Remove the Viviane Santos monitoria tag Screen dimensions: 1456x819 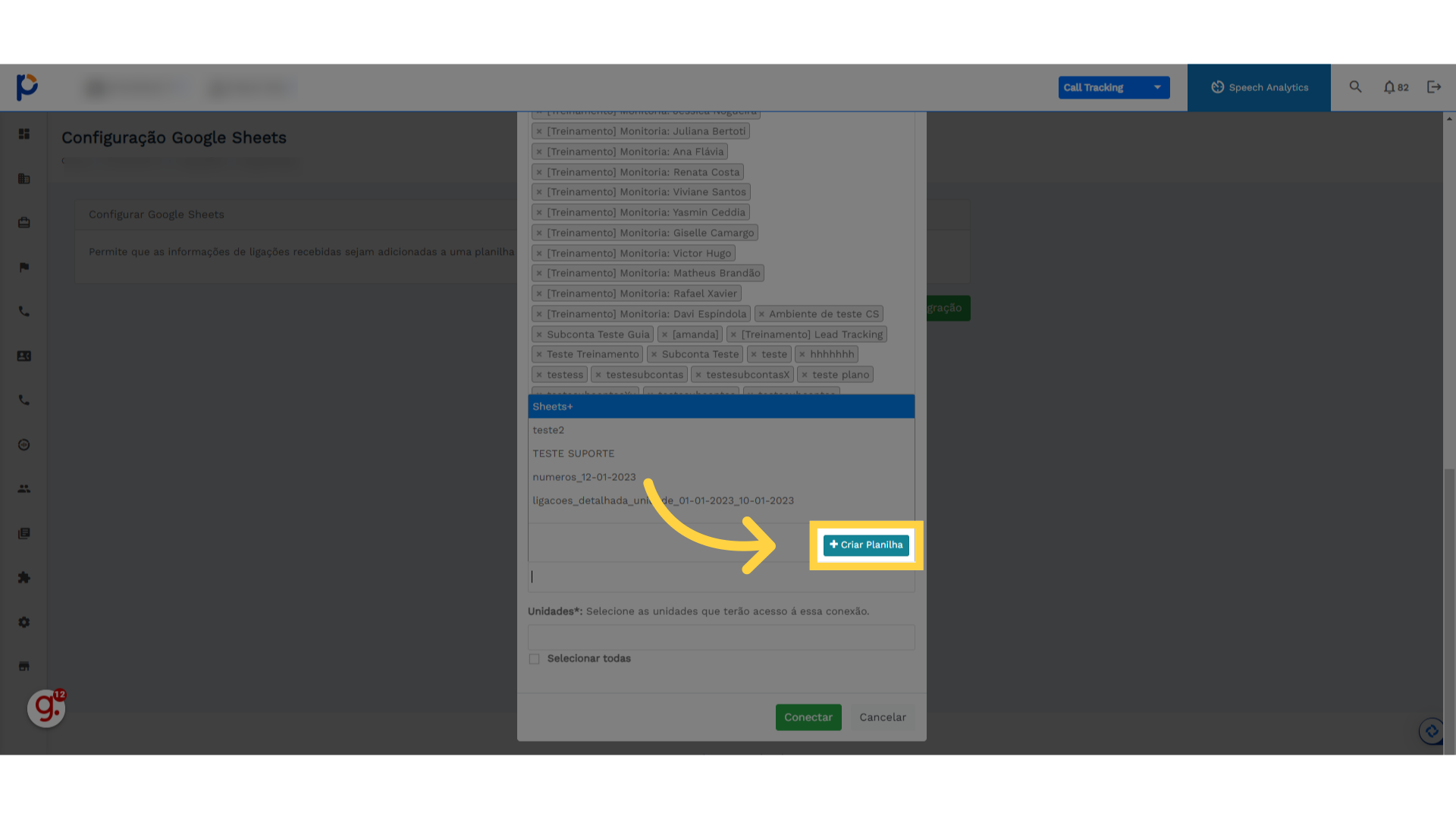pos(539,192)
